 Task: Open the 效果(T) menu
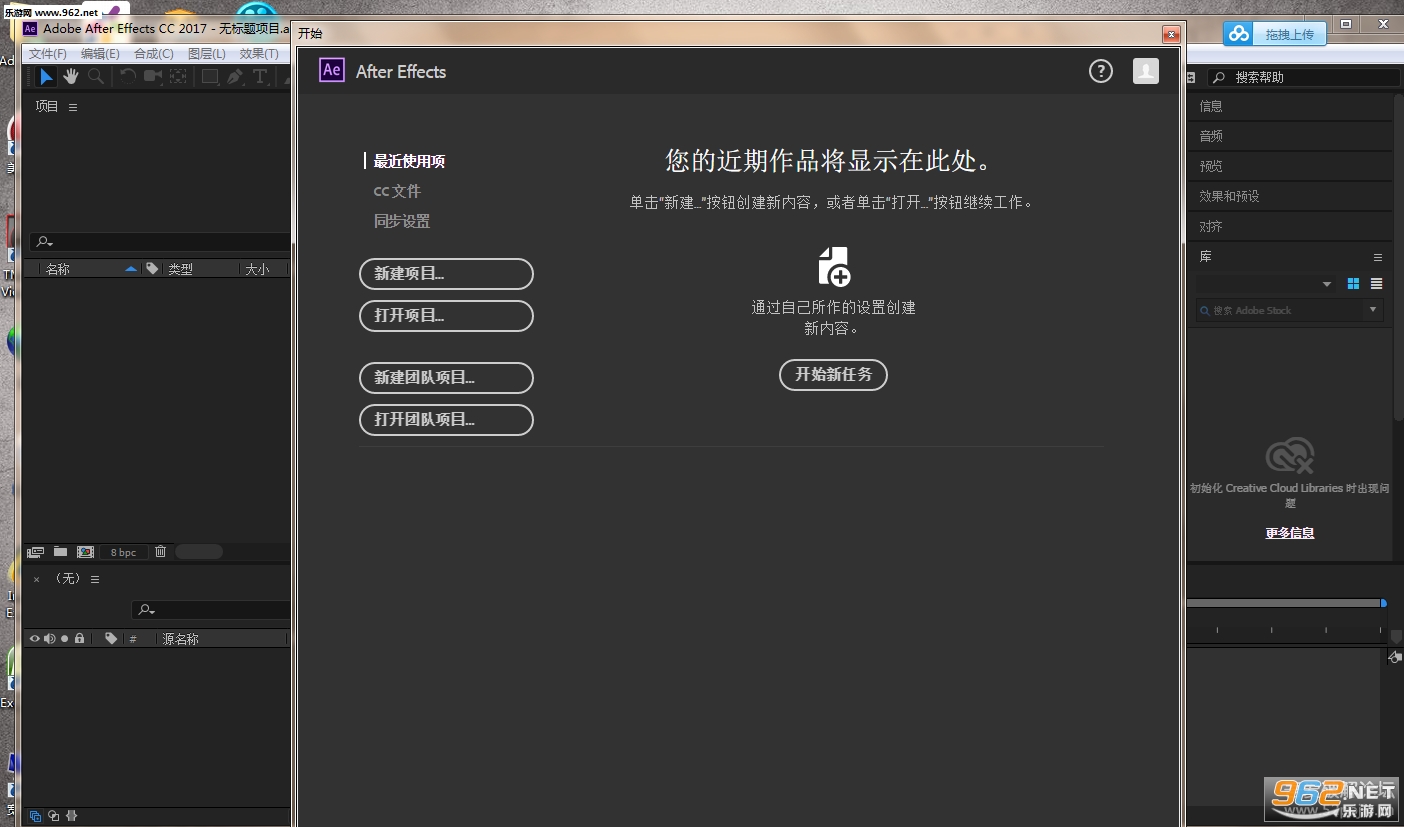260,53
